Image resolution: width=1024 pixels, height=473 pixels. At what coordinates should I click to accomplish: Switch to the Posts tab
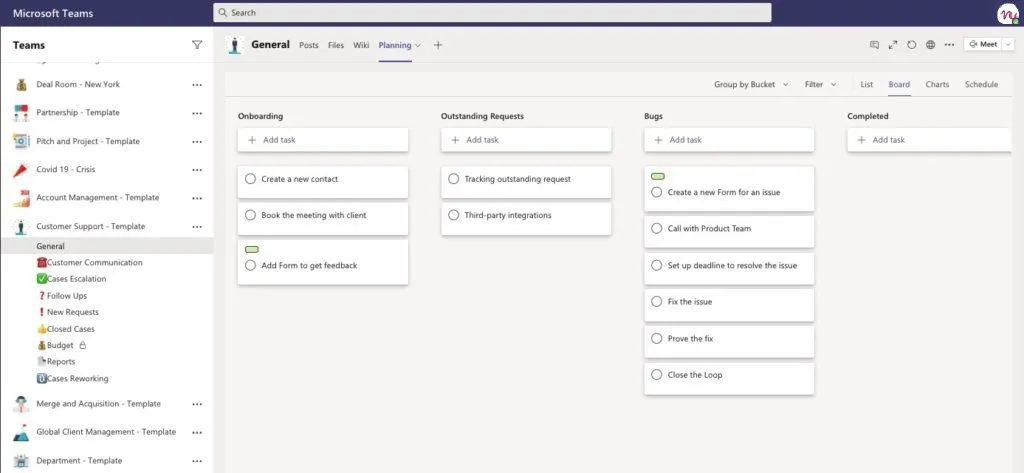(309, 45)
